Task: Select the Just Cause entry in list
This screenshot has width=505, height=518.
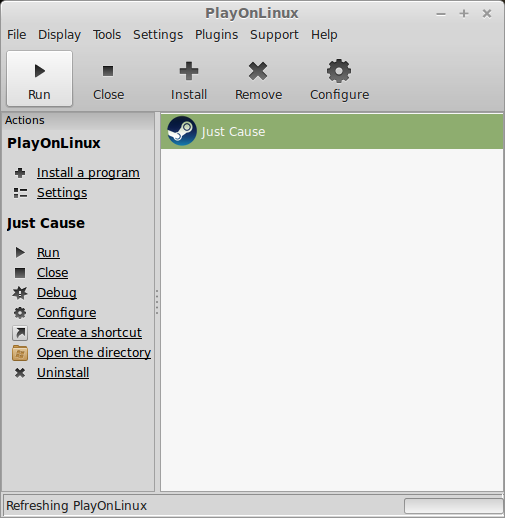Action: [332, 131]
